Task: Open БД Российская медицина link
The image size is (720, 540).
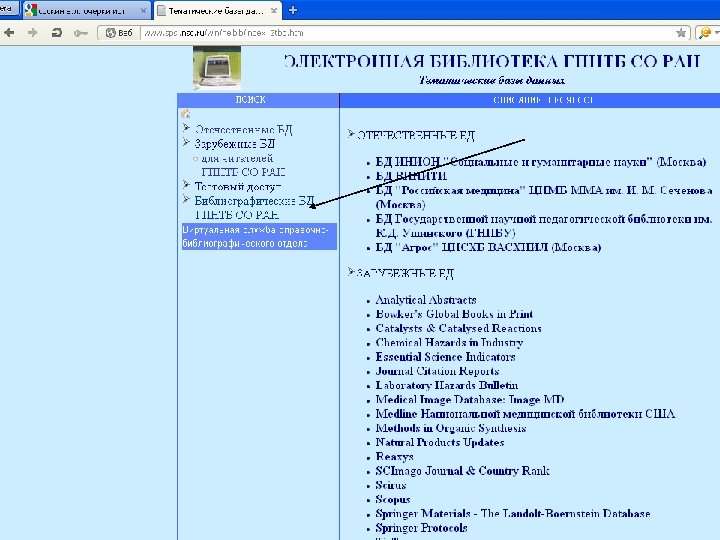Action: pos(544,197)
